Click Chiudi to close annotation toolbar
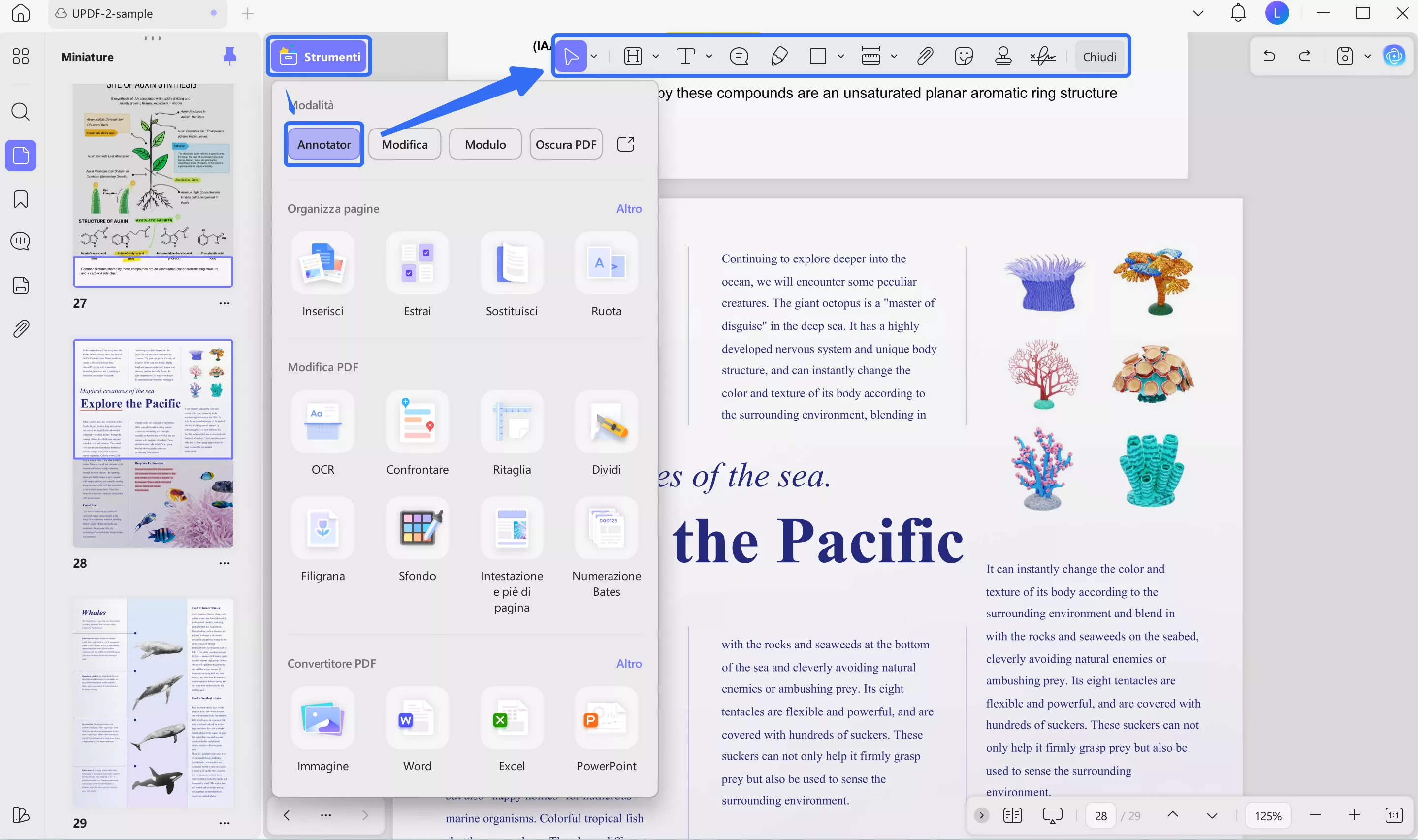Screen dimensions: 1418x840 (1099, 57)
